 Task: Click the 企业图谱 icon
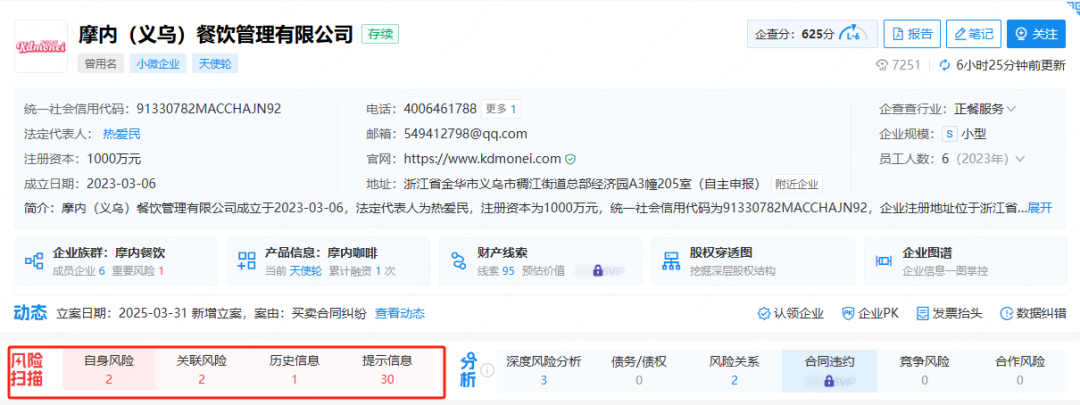point(884,262)
